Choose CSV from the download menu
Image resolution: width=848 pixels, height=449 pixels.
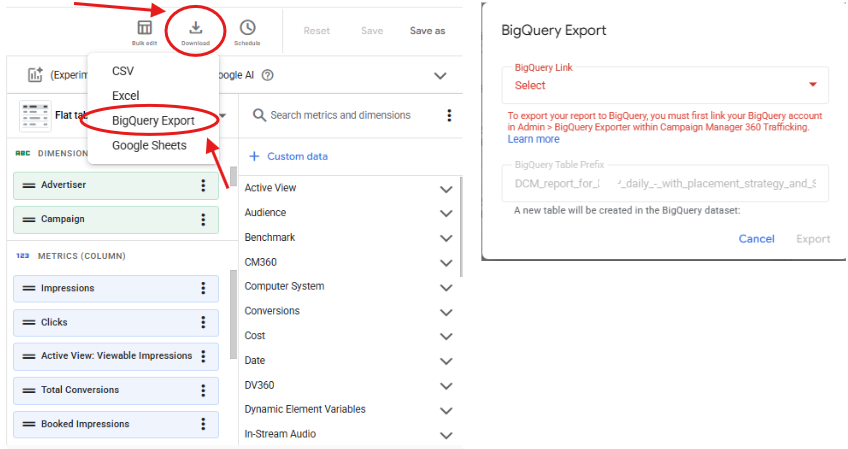coord(123,71)
